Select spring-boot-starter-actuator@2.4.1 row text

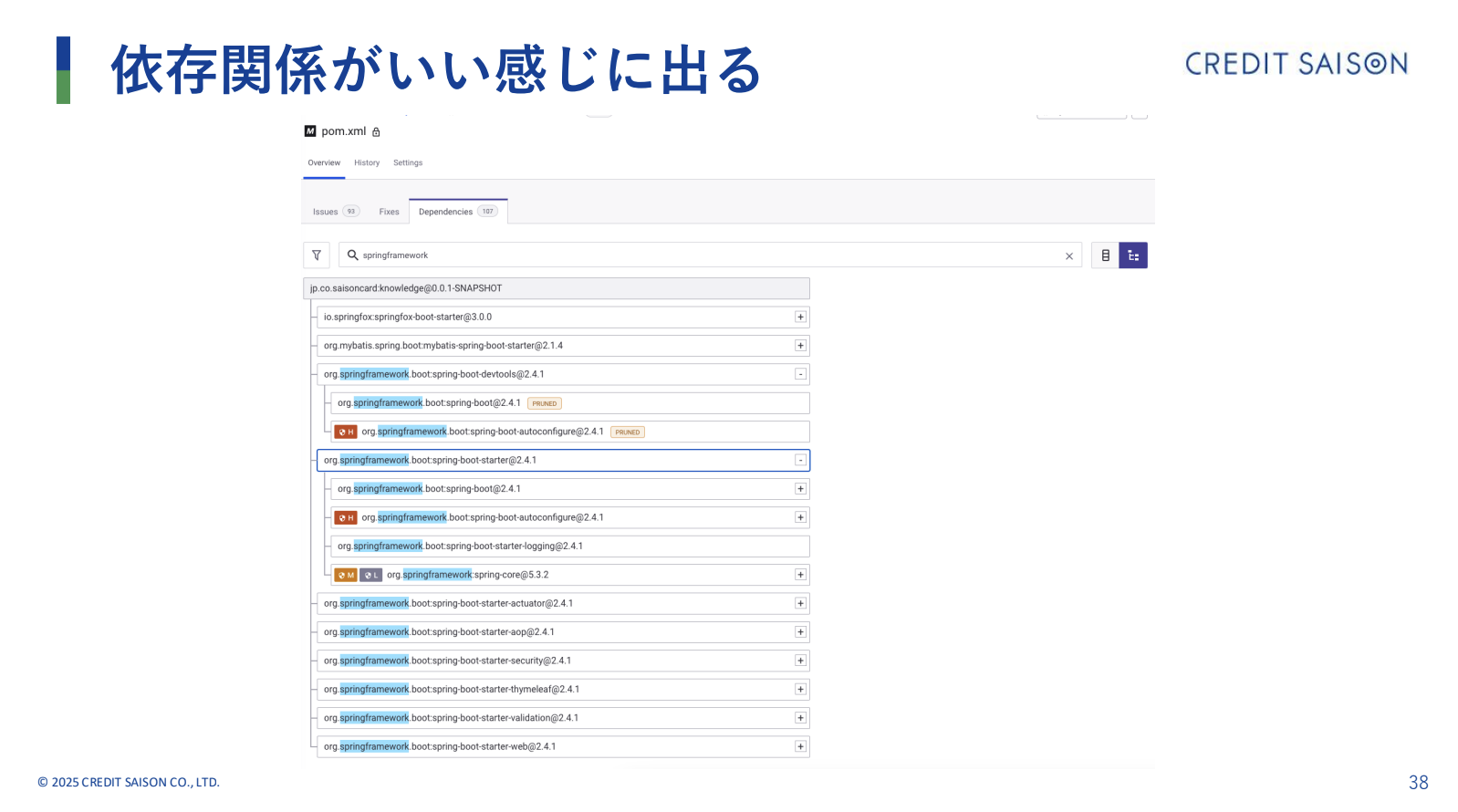(449, 604)
